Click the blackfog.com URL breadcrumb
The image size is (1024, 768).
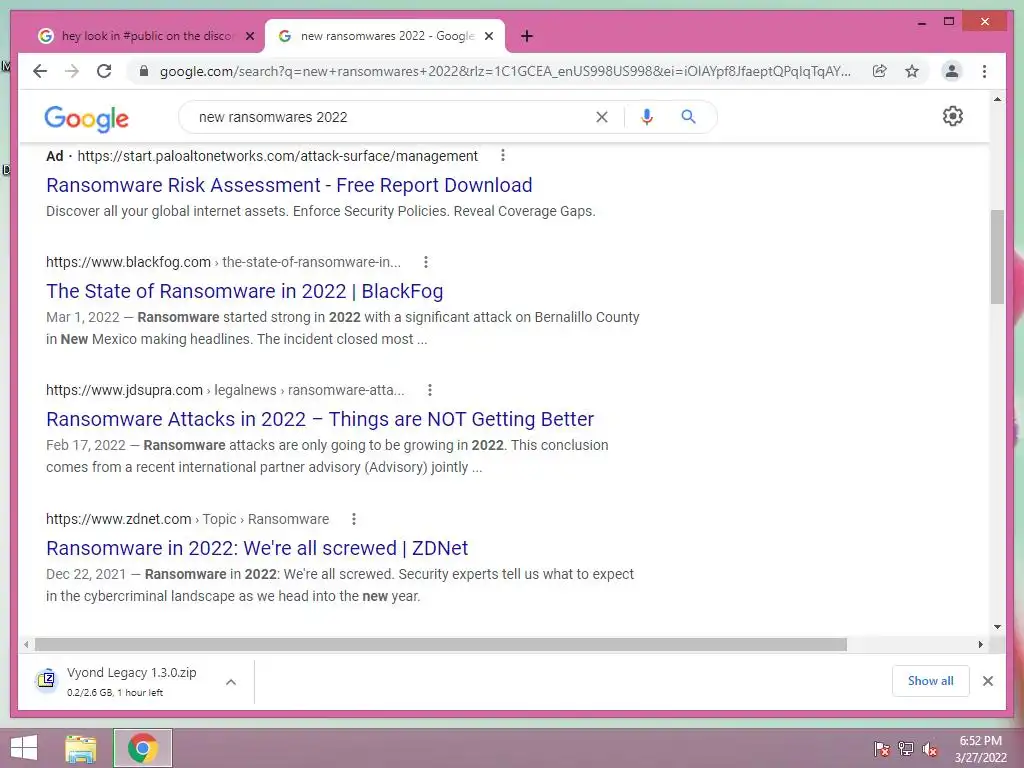223,262
